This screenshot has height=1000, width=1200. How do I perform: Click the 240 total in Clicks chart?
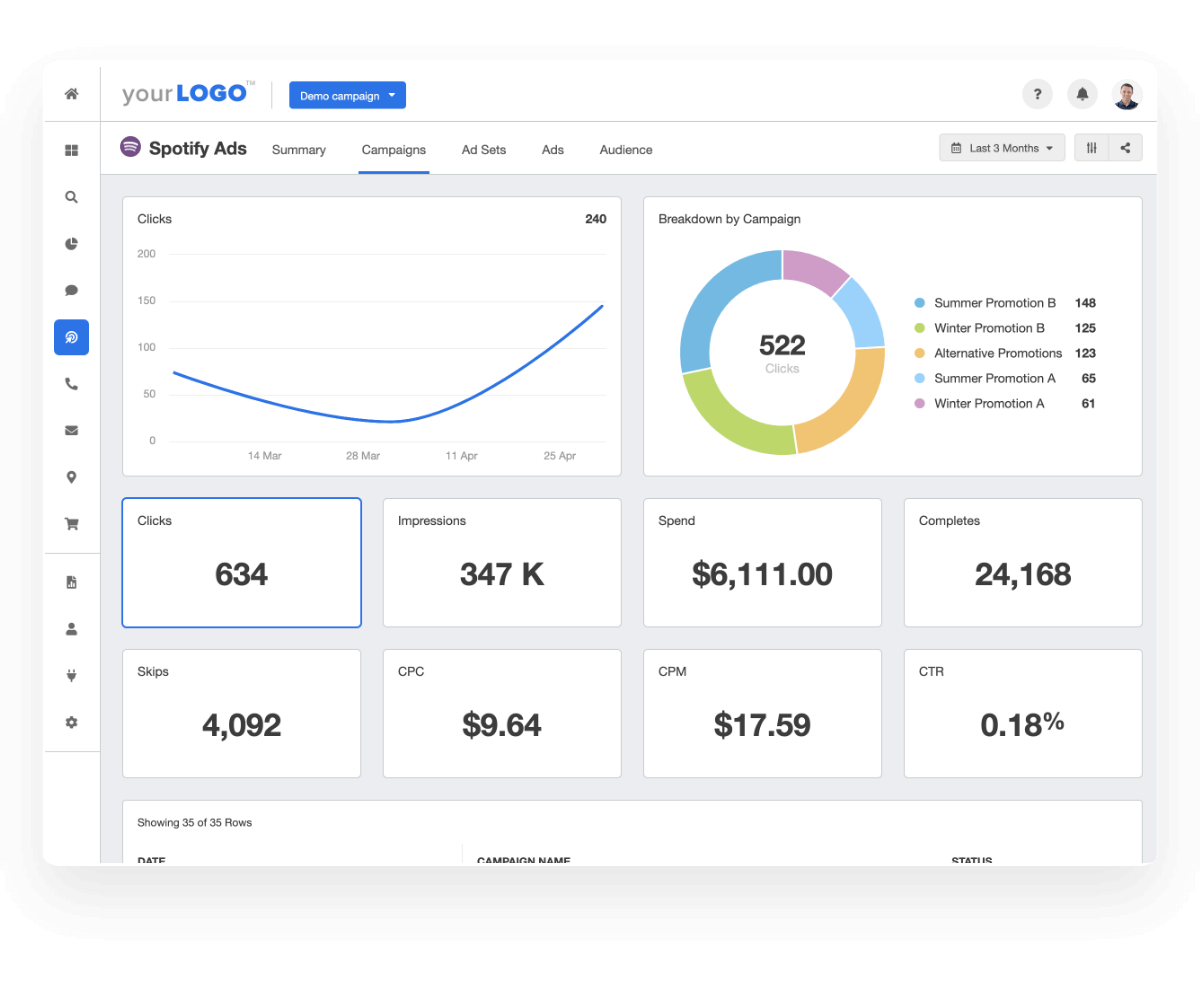click(596, 219)
